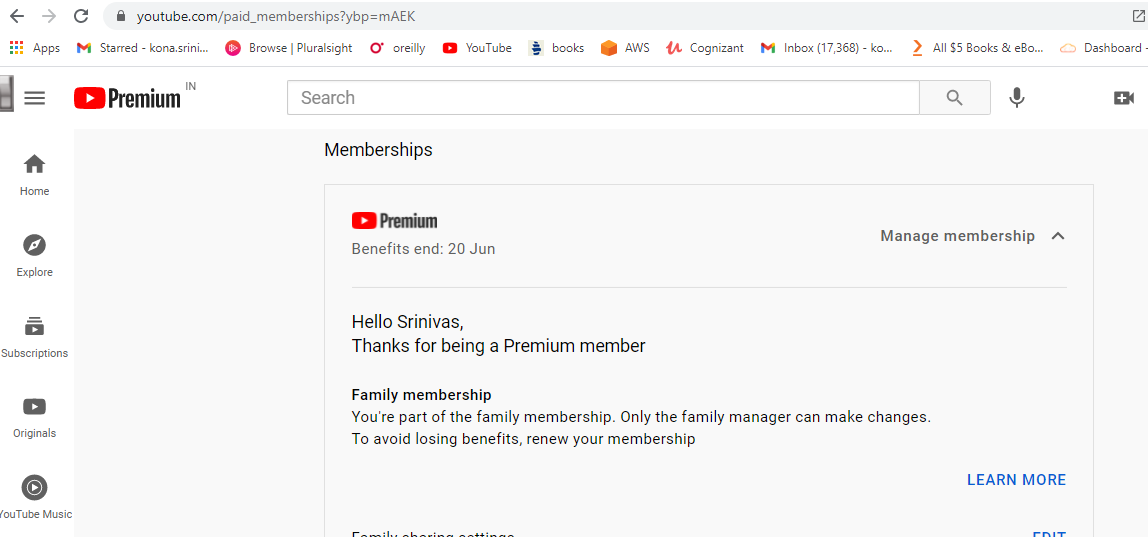The height and width of the screenshot is (537, 1148).
Task: Click the Manage membership label
Action: coord(957,236)
